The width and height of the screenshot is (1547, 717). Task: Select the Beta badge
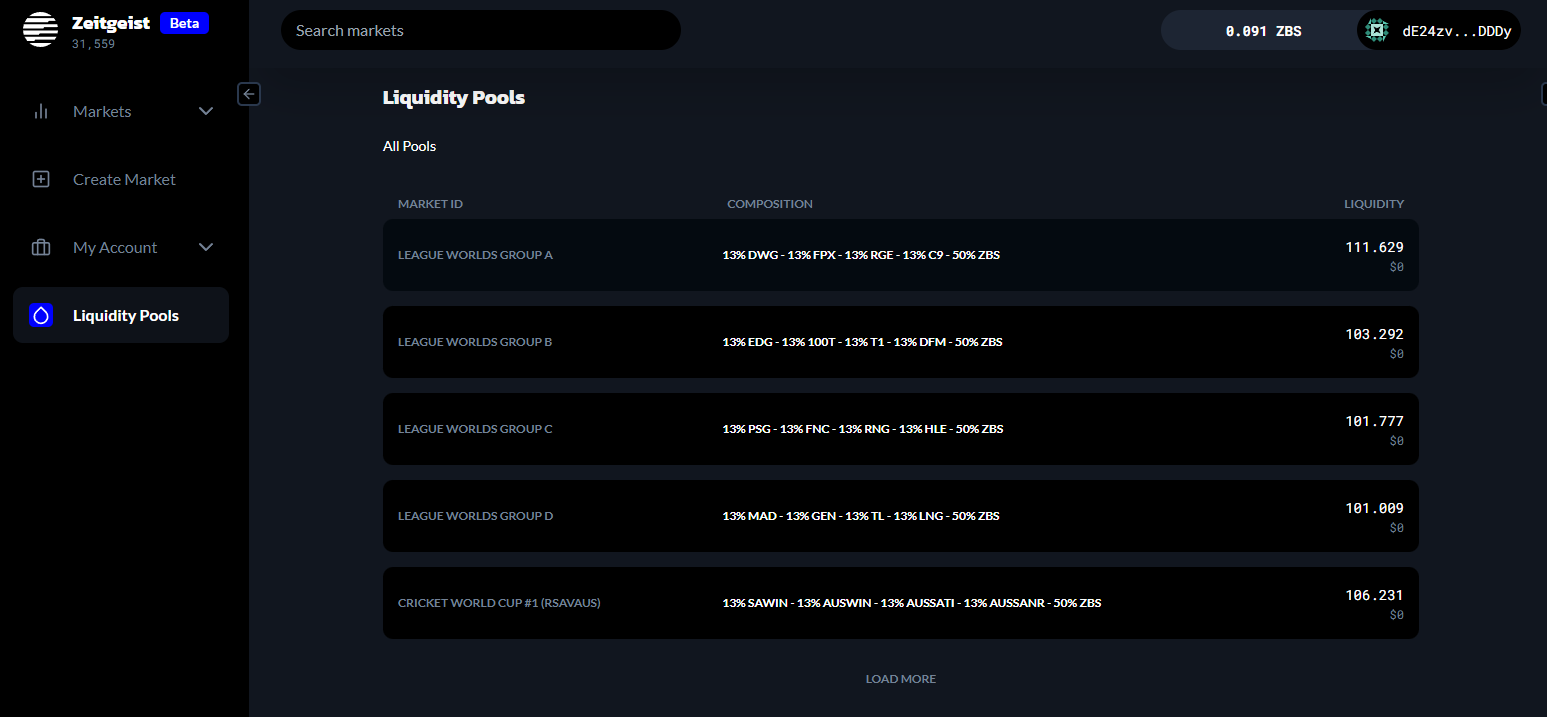click(184, 23)
